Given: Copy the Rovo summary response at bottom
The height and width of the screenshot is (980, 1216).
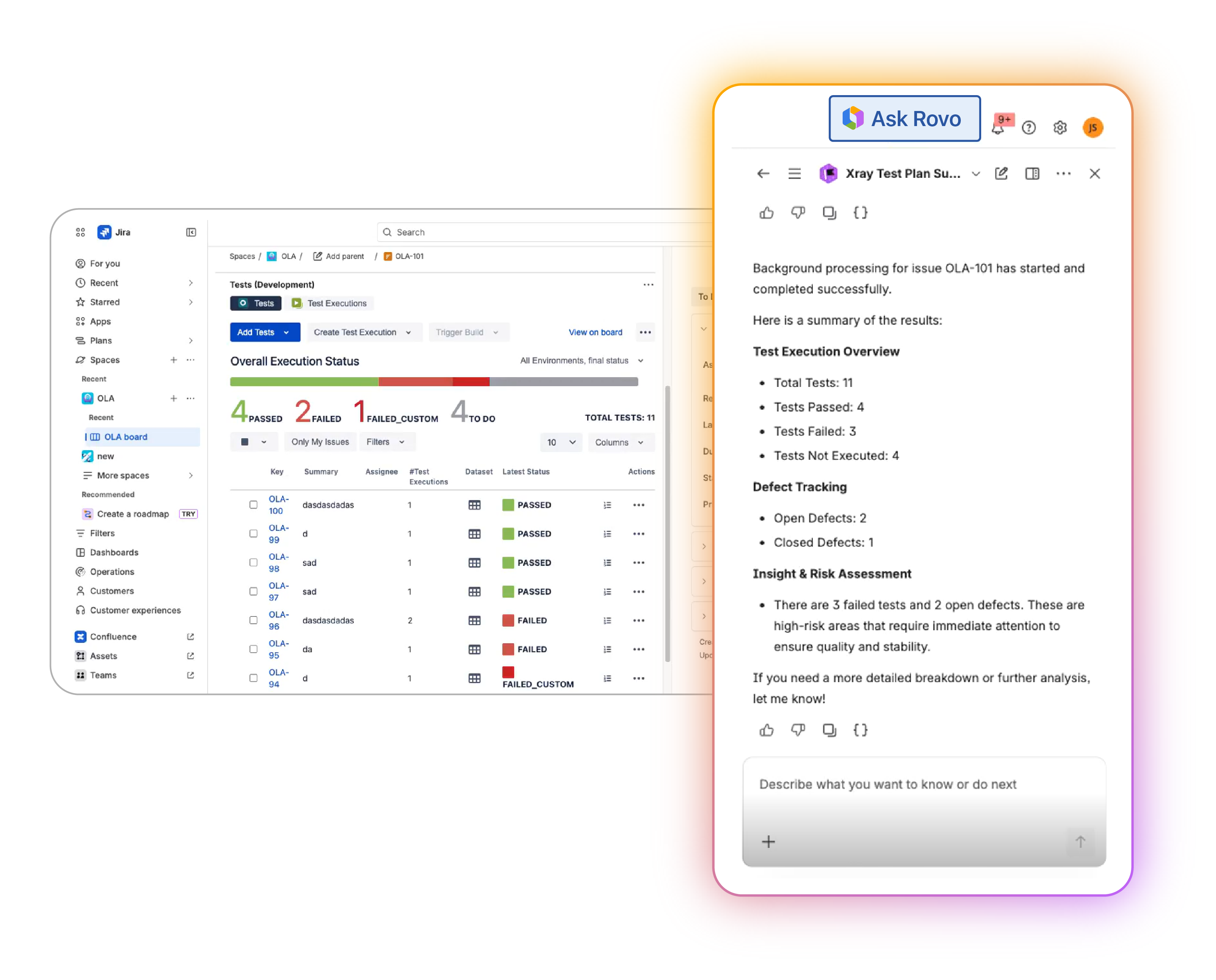Looking at the screenshot, I should click(x=829, y=730).
